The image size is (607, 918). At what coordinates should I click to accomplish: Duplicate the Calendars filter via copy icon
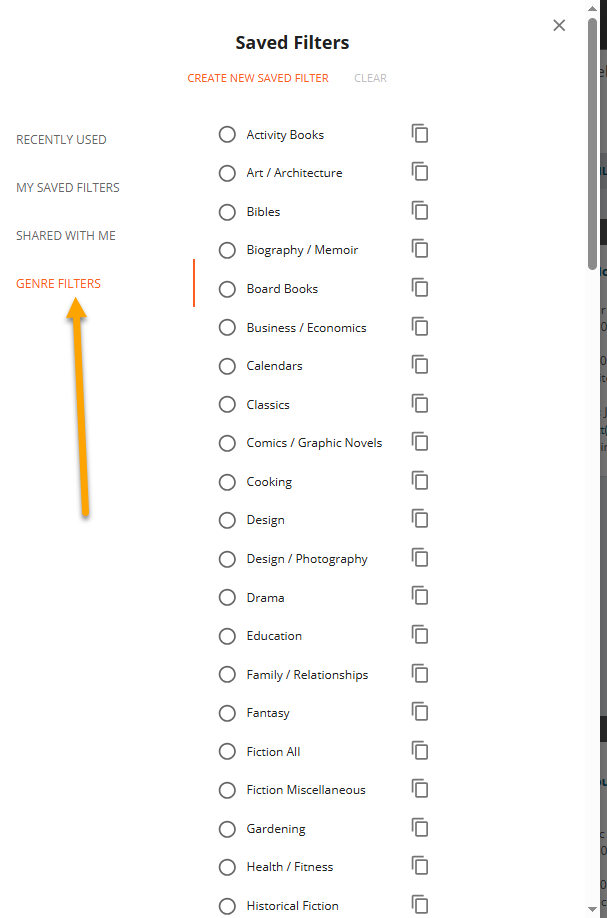click(420, 365)
